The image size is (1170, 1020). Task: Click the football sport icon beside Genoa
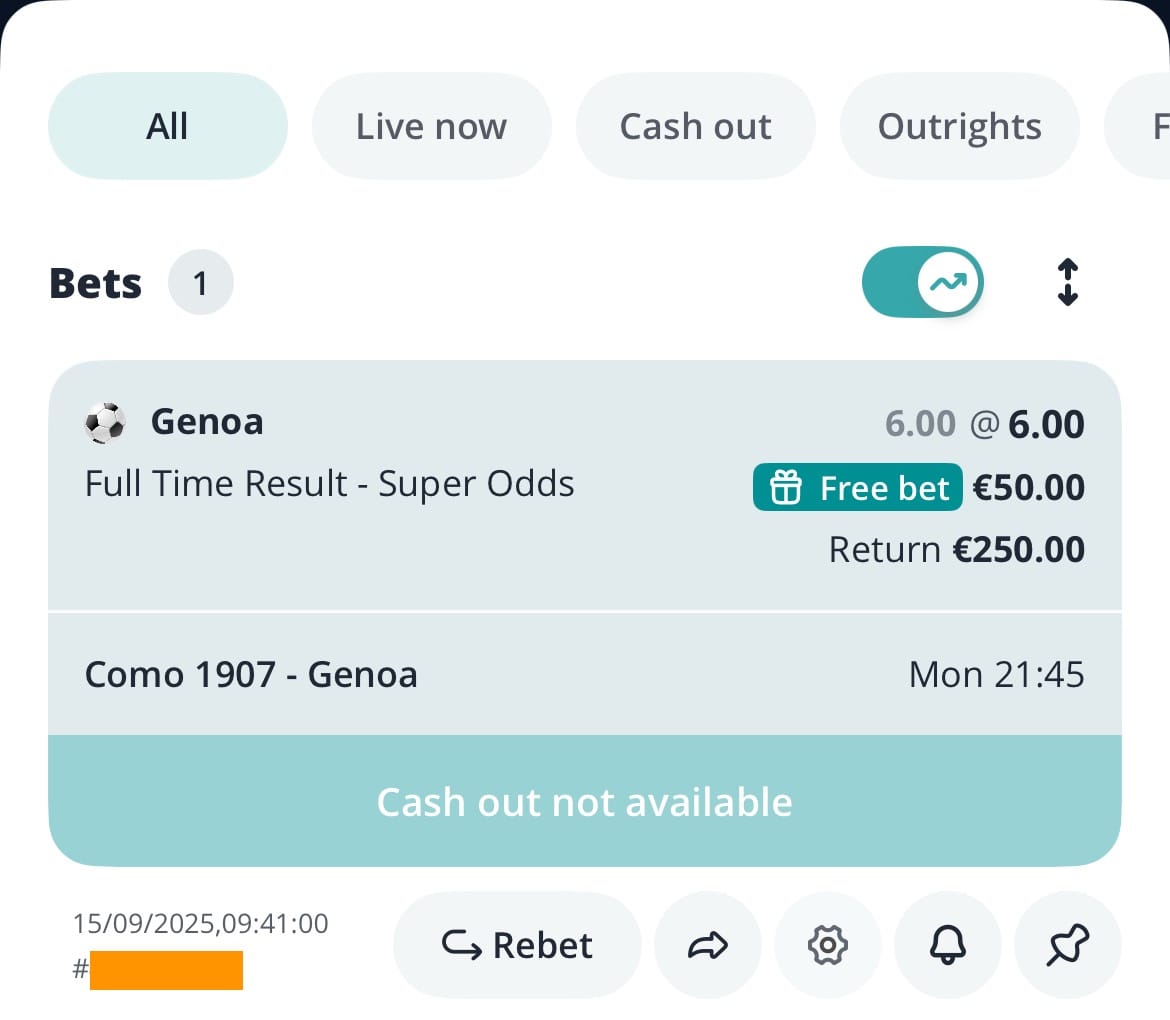105,423
